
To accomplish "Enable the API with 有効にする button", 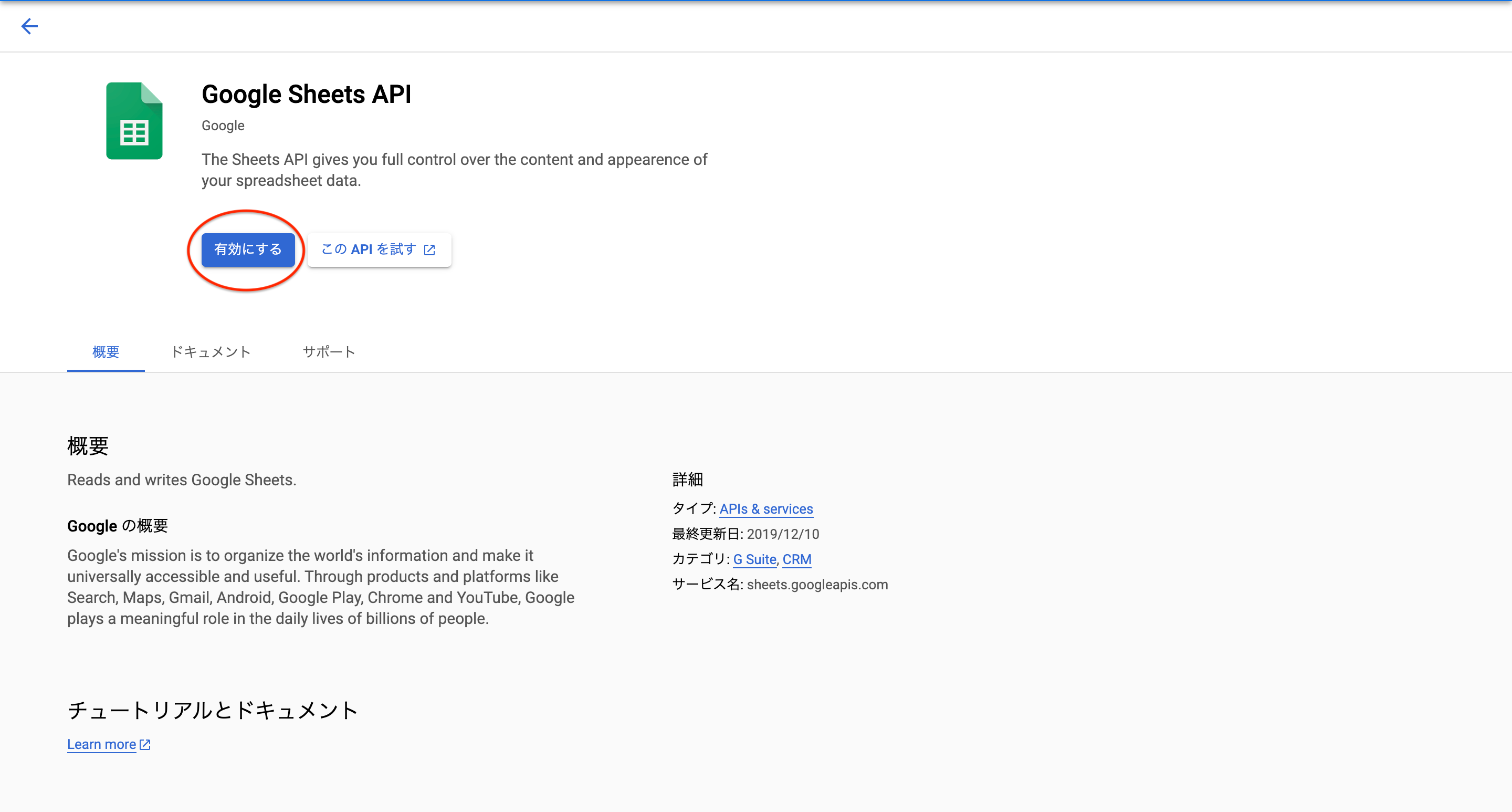I will [248, 249].
